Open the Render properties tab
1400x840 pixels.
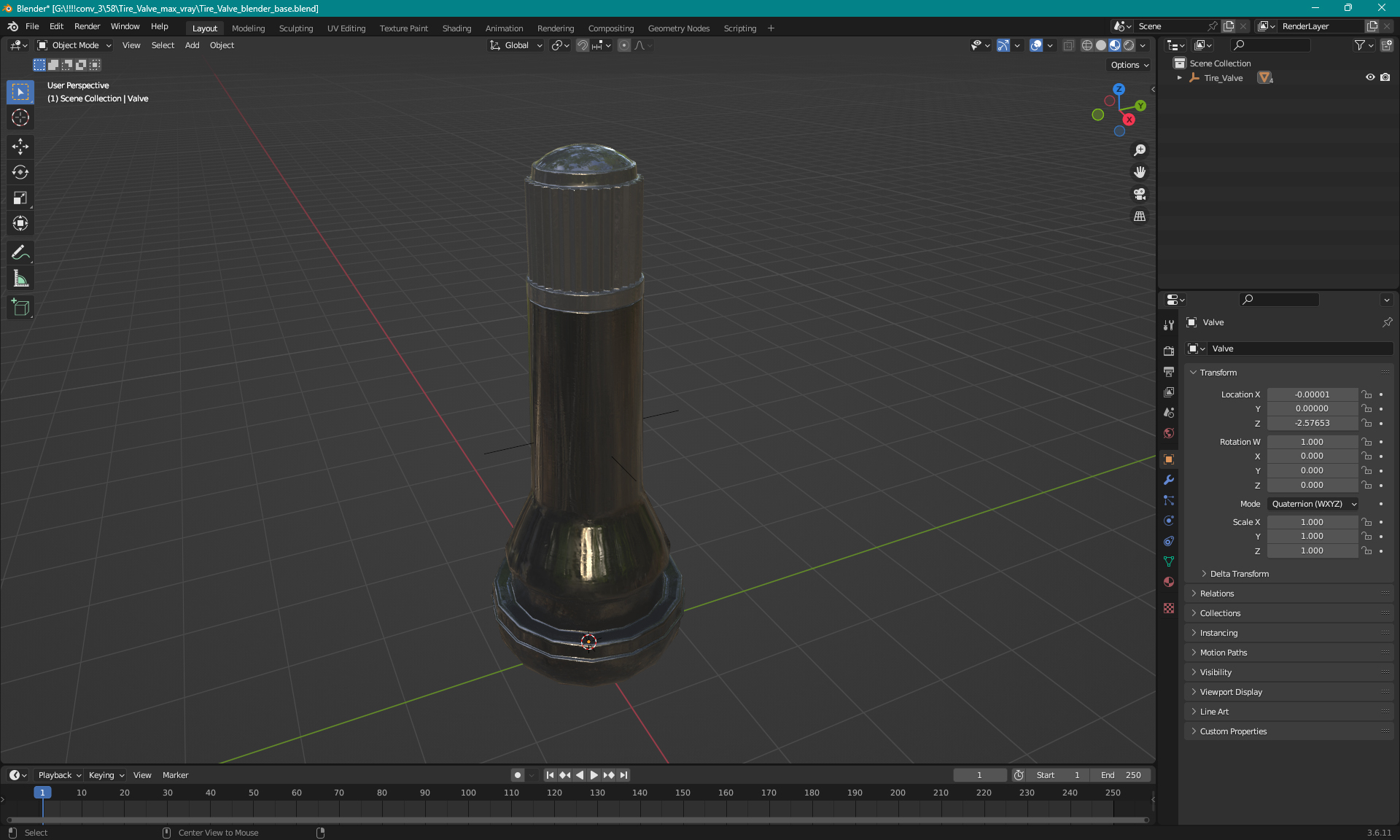pos(1169,351)
